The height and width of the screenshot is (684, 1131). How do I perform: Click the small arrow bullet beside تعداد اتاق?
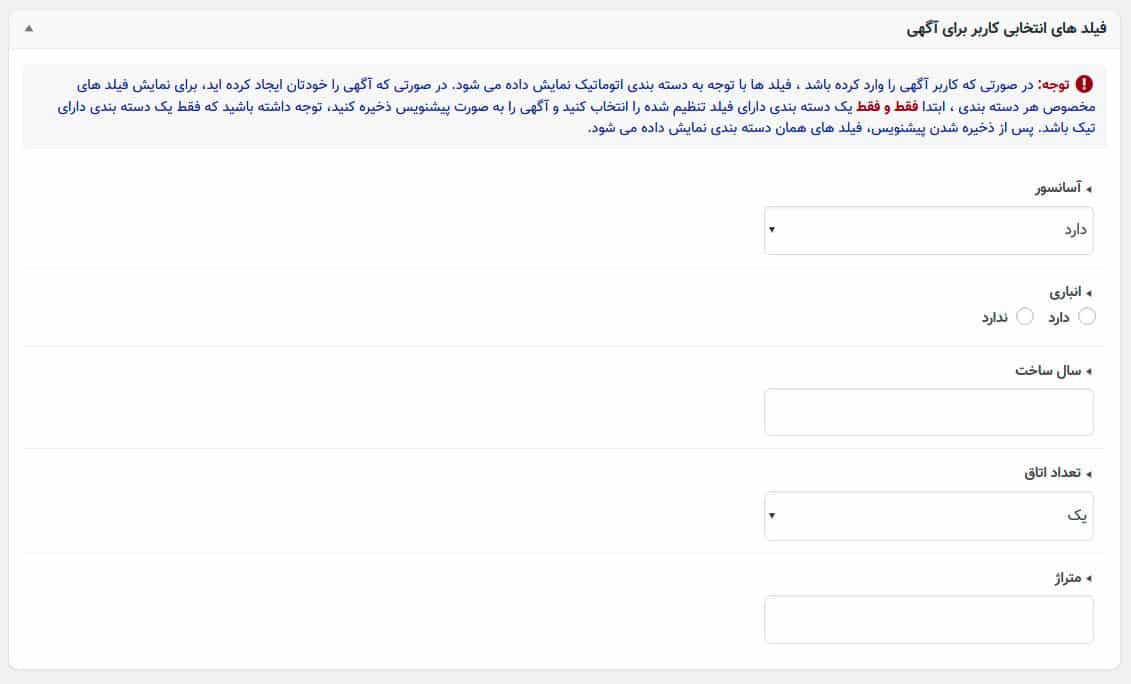click(1089, 474)
